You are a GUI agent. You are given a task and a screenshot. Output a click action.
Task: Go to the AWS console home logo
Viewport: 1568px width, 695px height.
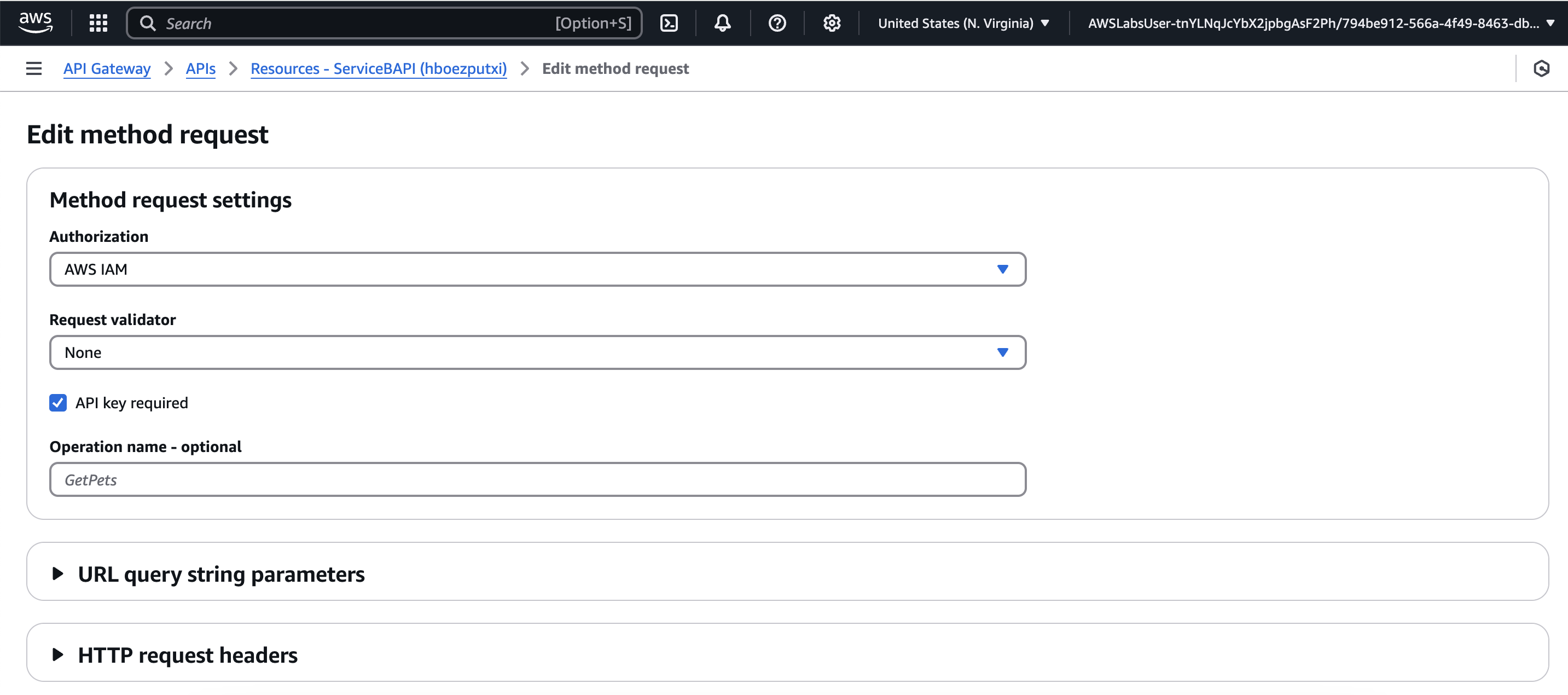tap(36, 22)
